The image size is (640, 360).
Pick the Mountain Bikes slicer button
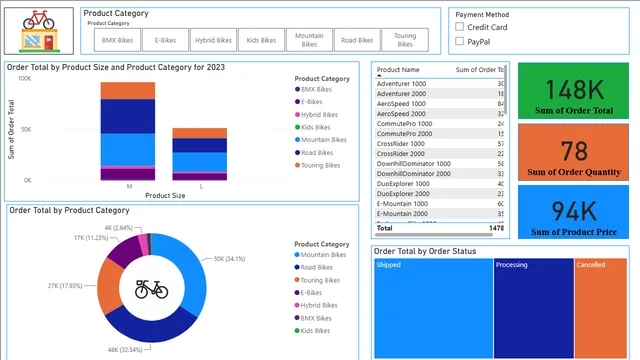point(309,40)
